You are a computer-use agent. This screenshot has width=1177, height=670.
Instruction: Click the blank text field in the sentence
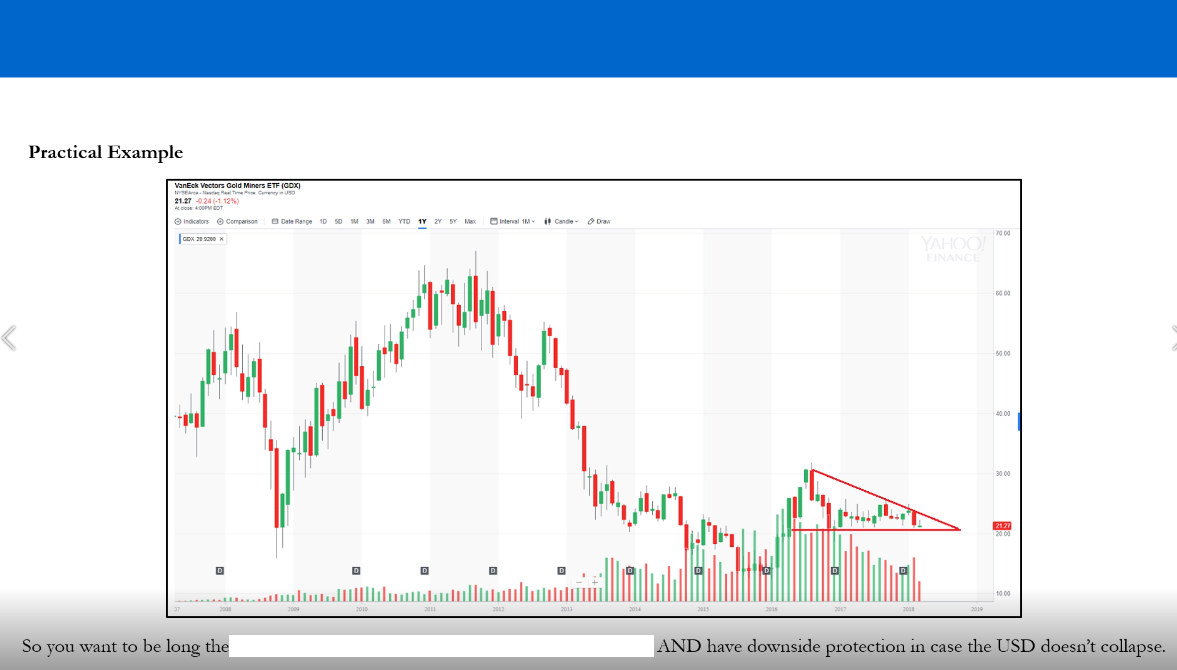pyautogui.click(x=441, y=646)
